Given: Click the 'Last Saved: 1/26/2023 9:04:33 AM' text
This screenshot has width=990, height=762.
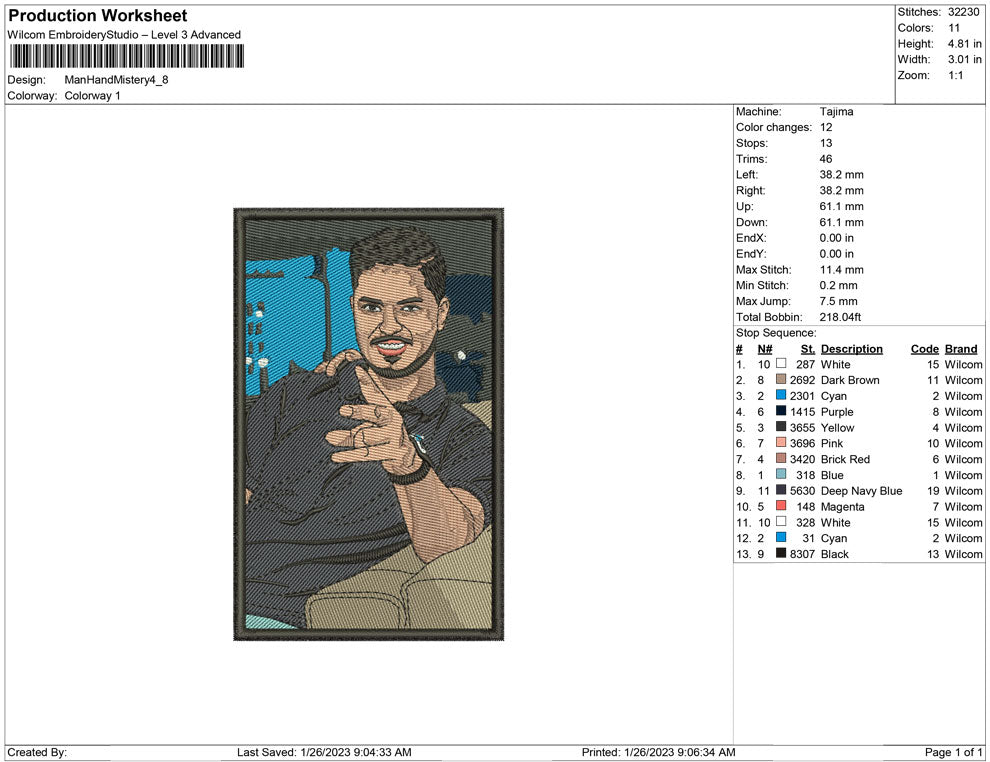Looking at the screenshot, I should coord(324,752).
